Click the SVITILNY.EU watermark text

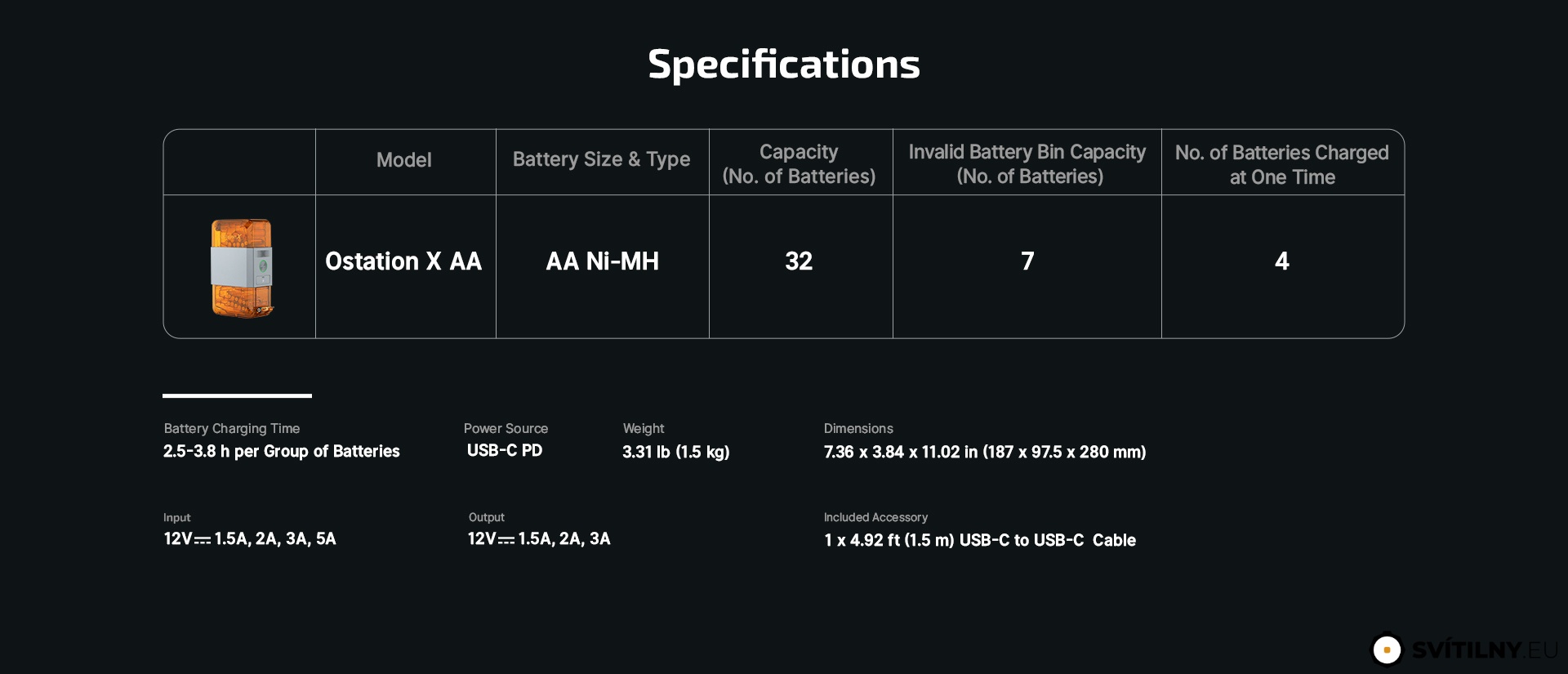(1485, 649)
